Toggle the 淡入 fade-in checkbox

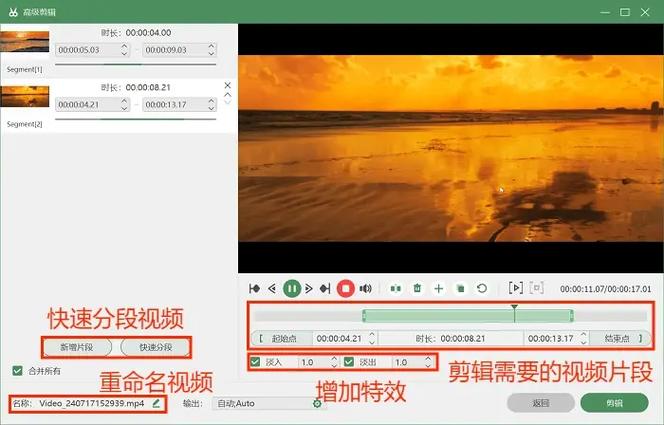point(256,362)
